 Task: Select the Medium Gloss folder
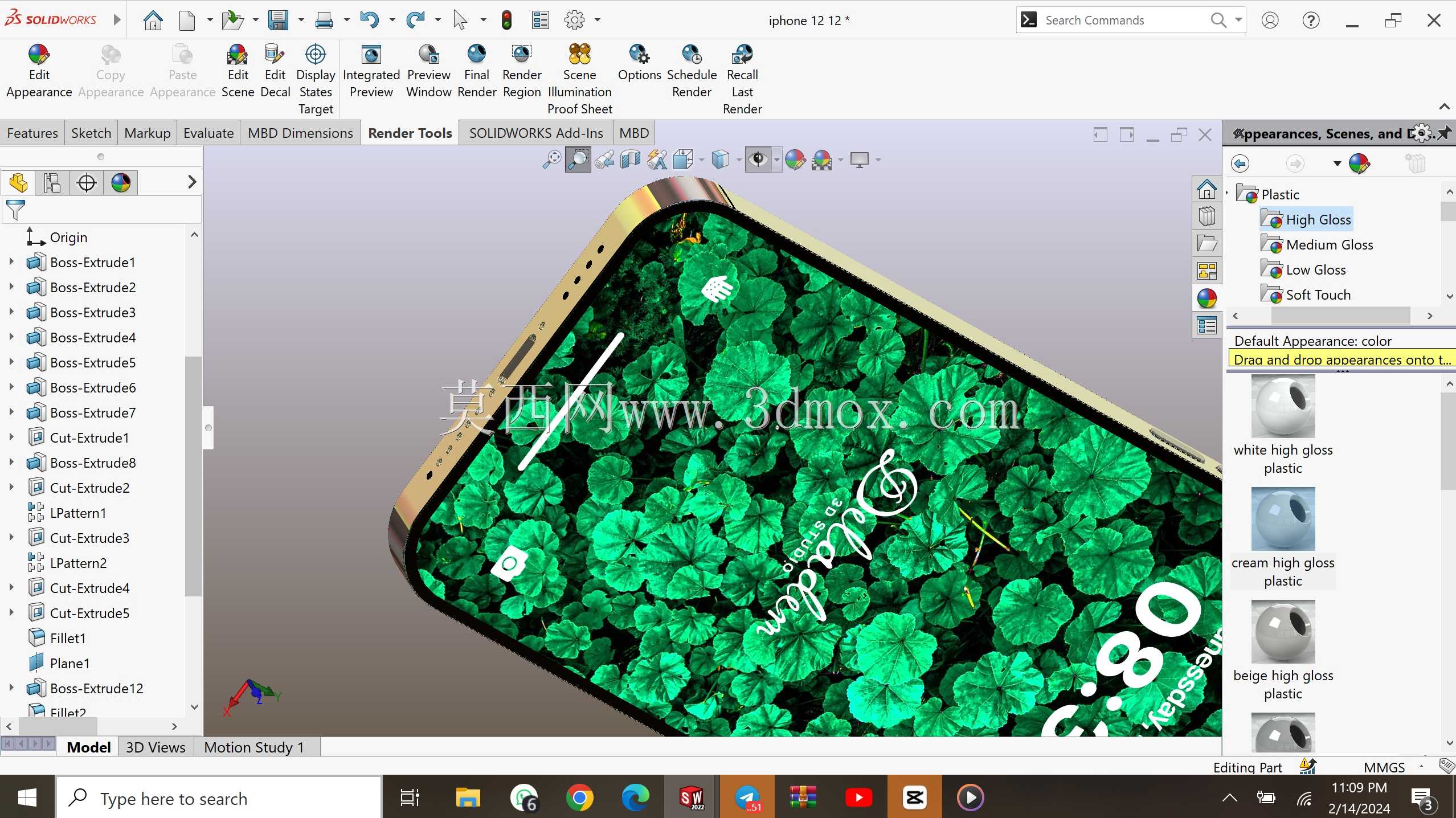[x=1317, y=245]
